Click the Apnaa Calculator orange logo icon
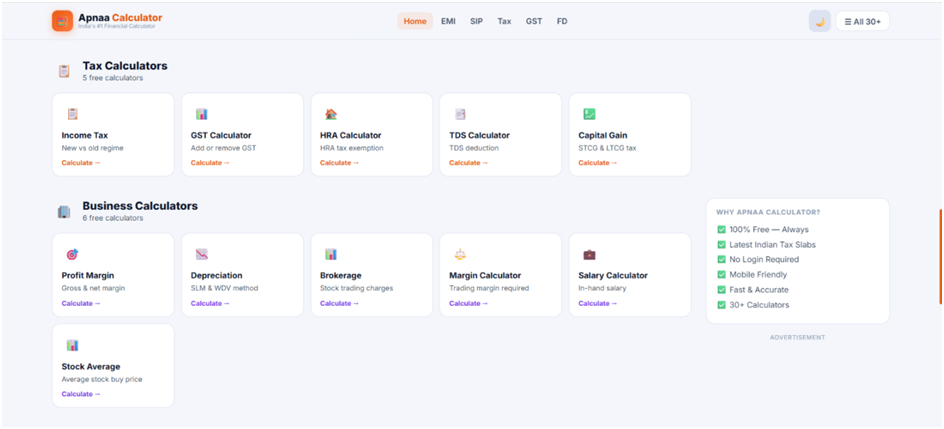 [63, 21]
